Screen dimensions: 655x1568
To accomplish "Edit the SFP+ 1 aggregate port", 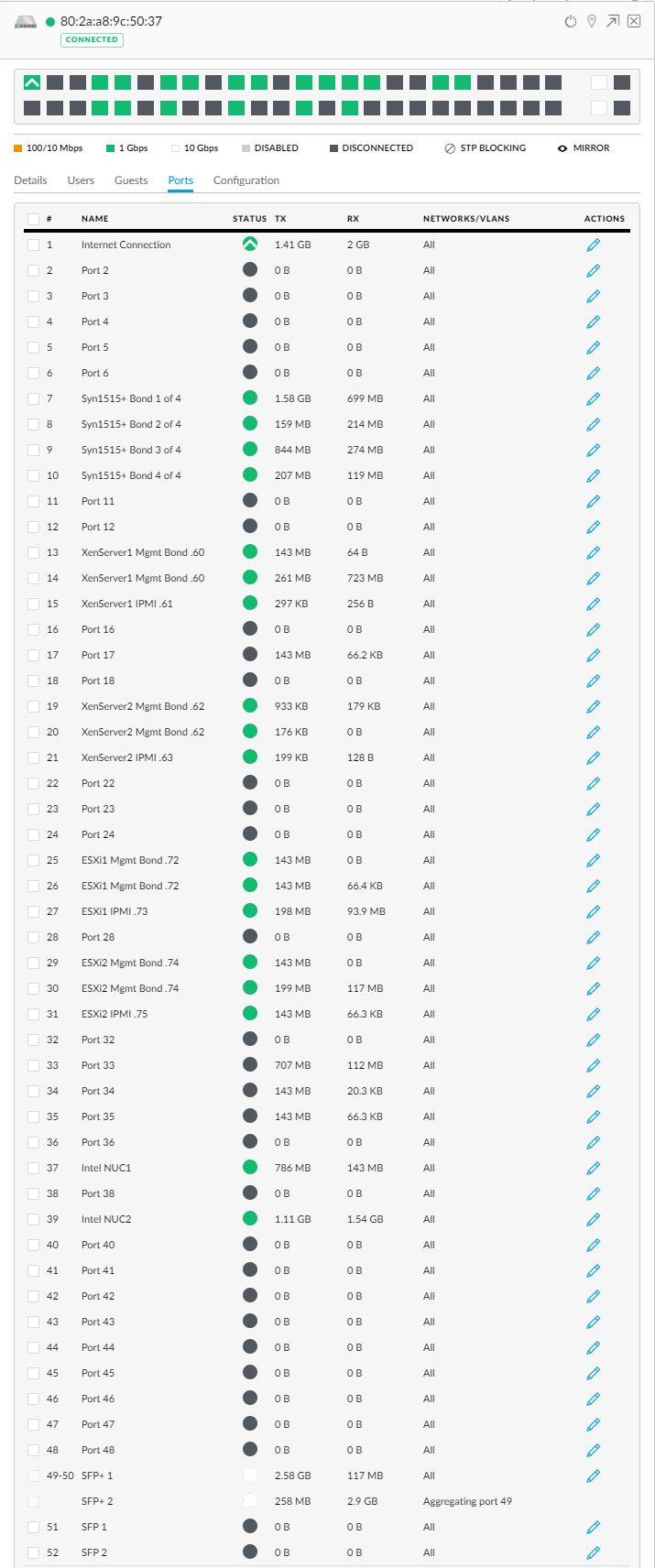I will point(593,1475).
